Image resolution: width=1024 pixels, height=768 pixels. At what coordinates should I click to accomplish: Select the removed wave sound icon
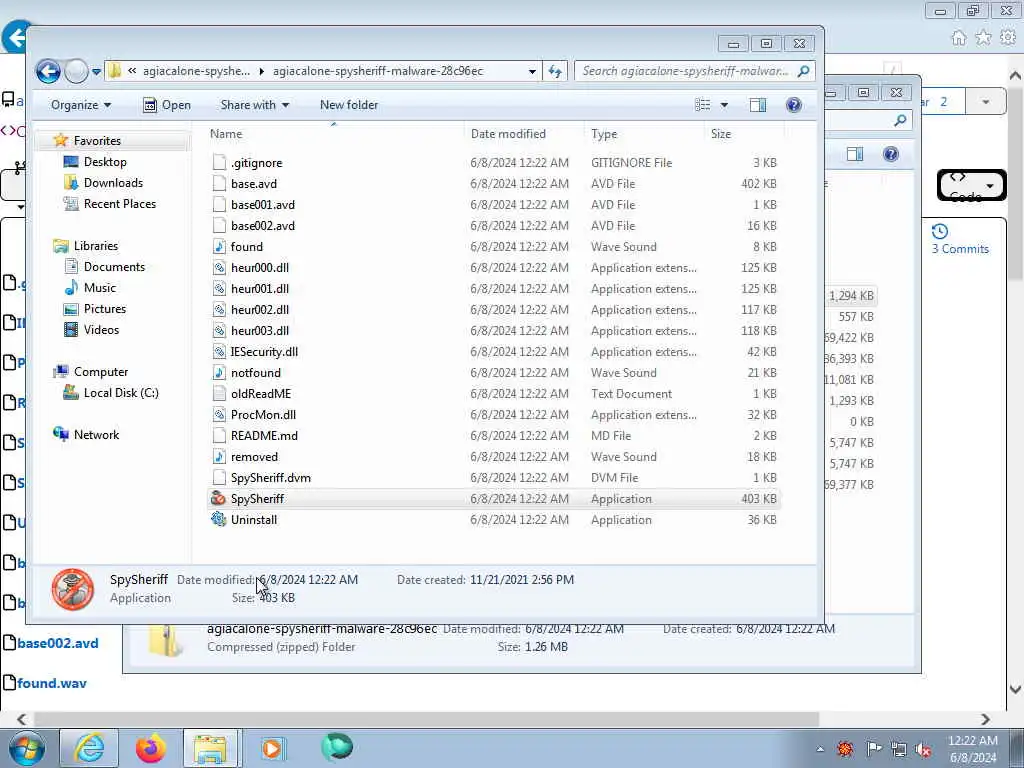click(x=219, y=456)
